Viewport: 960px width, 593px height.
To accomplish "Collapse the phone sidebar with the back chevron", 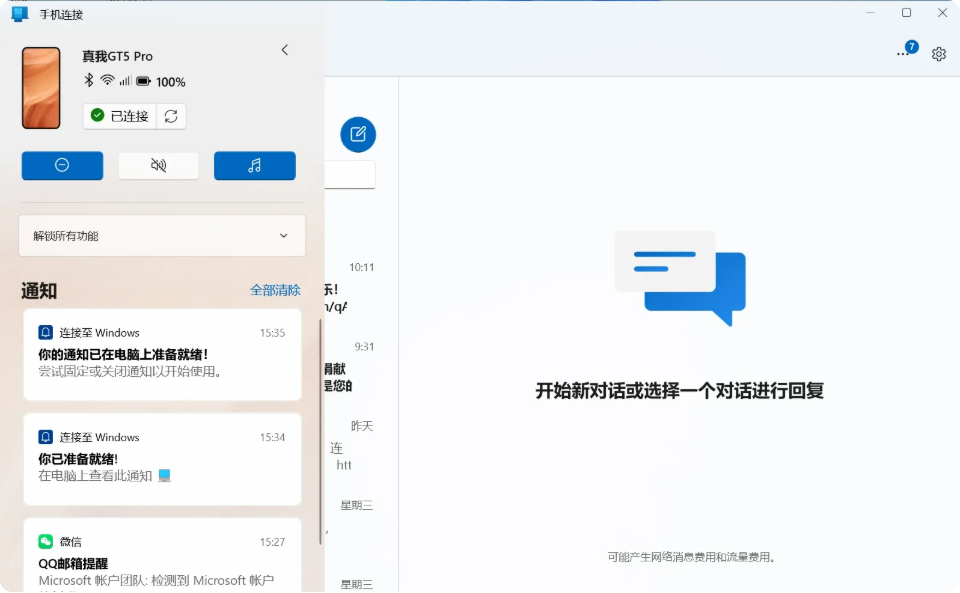I will coord(285,50).
